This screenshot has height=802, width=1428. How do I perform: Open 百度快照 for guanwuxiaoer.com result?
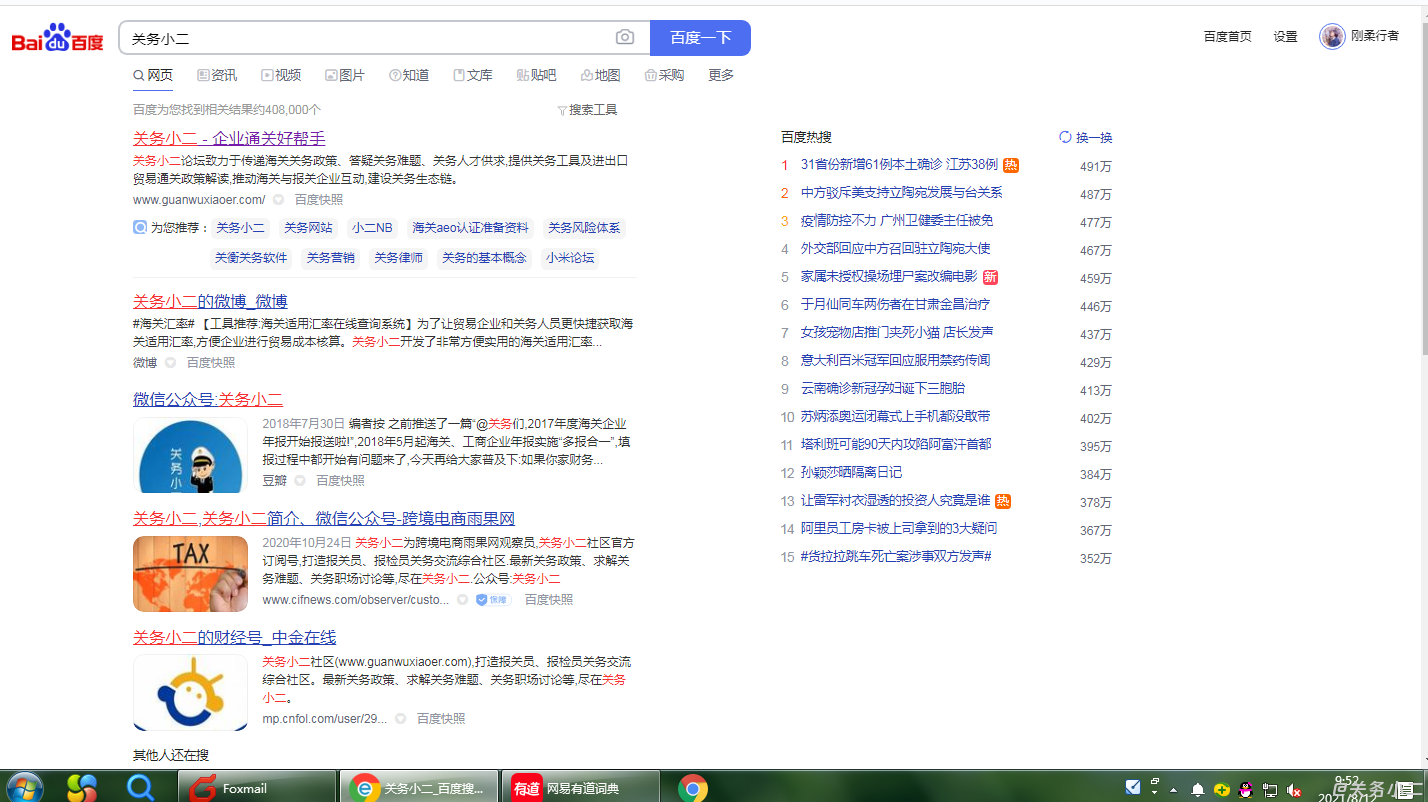tap(318, 200)
